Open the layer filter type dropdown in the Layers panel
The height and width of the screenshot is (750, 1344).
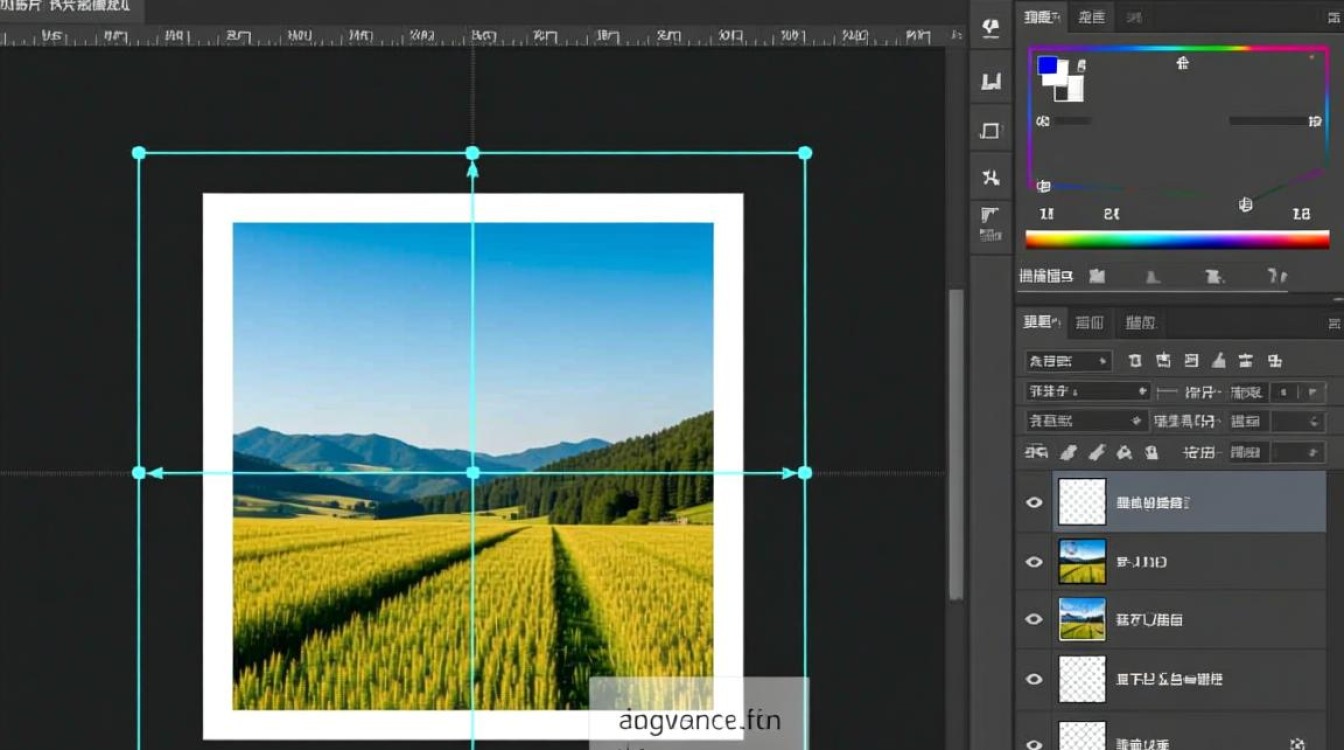click(1067, 361)
